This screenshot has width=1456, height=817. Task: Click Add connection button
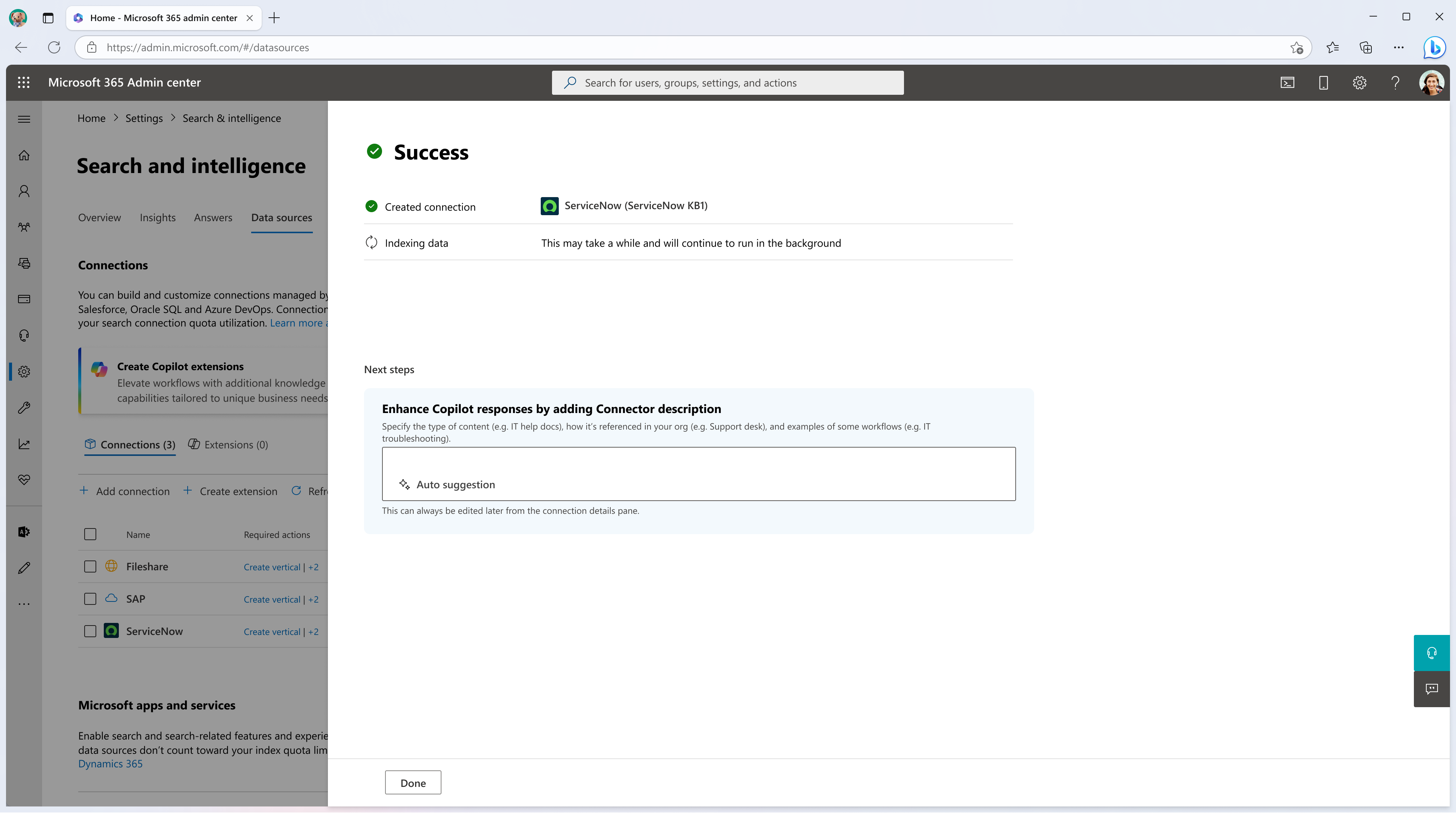[124, 491]
